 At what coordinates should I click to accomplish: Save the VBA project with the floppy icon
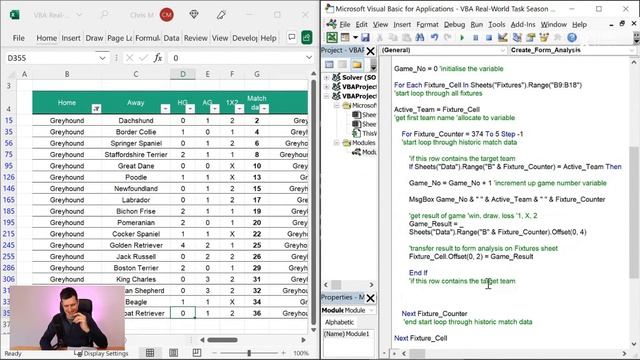pyautogui.click(x=365, y=38)
